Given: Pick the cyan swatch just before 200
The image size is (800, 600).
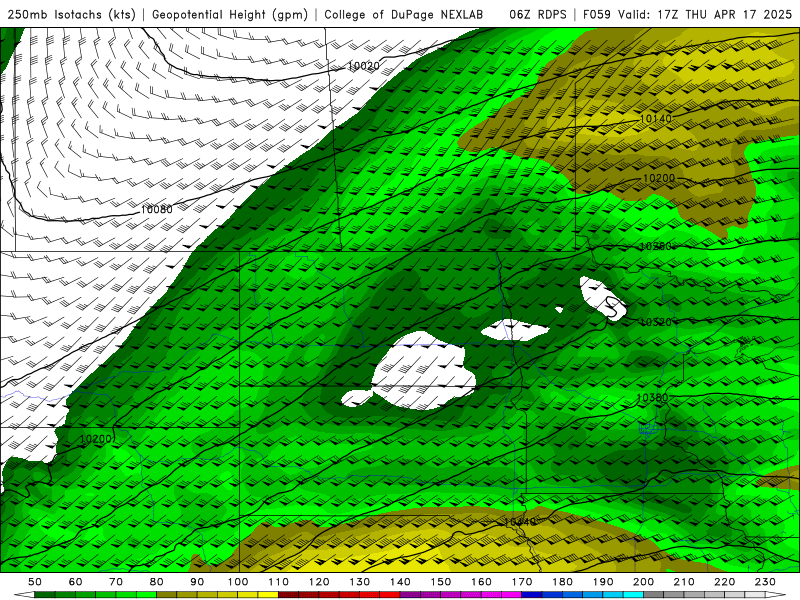Looking at the screenshot, I should pos(634,595).
